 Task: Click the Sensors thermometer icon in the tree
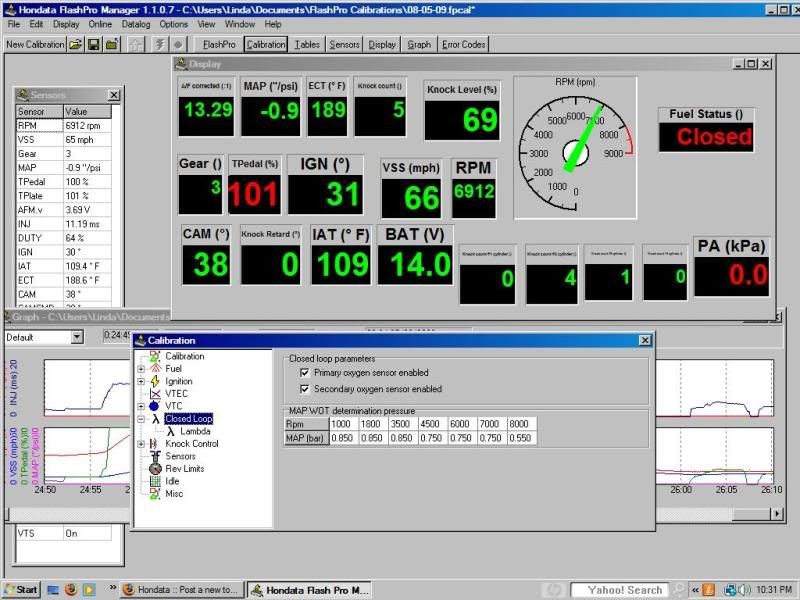[x=156, y=456]
